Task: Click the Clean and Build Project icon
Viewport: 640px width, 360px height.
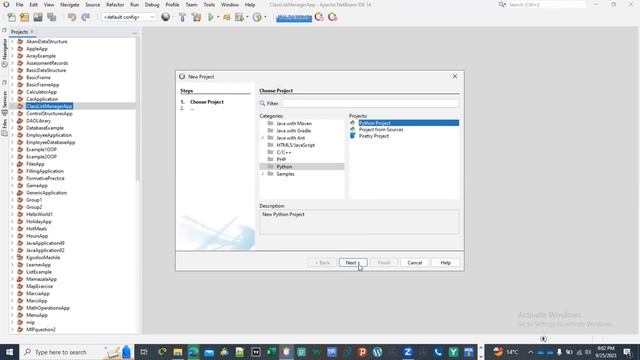Action: (x=196, y=17)
